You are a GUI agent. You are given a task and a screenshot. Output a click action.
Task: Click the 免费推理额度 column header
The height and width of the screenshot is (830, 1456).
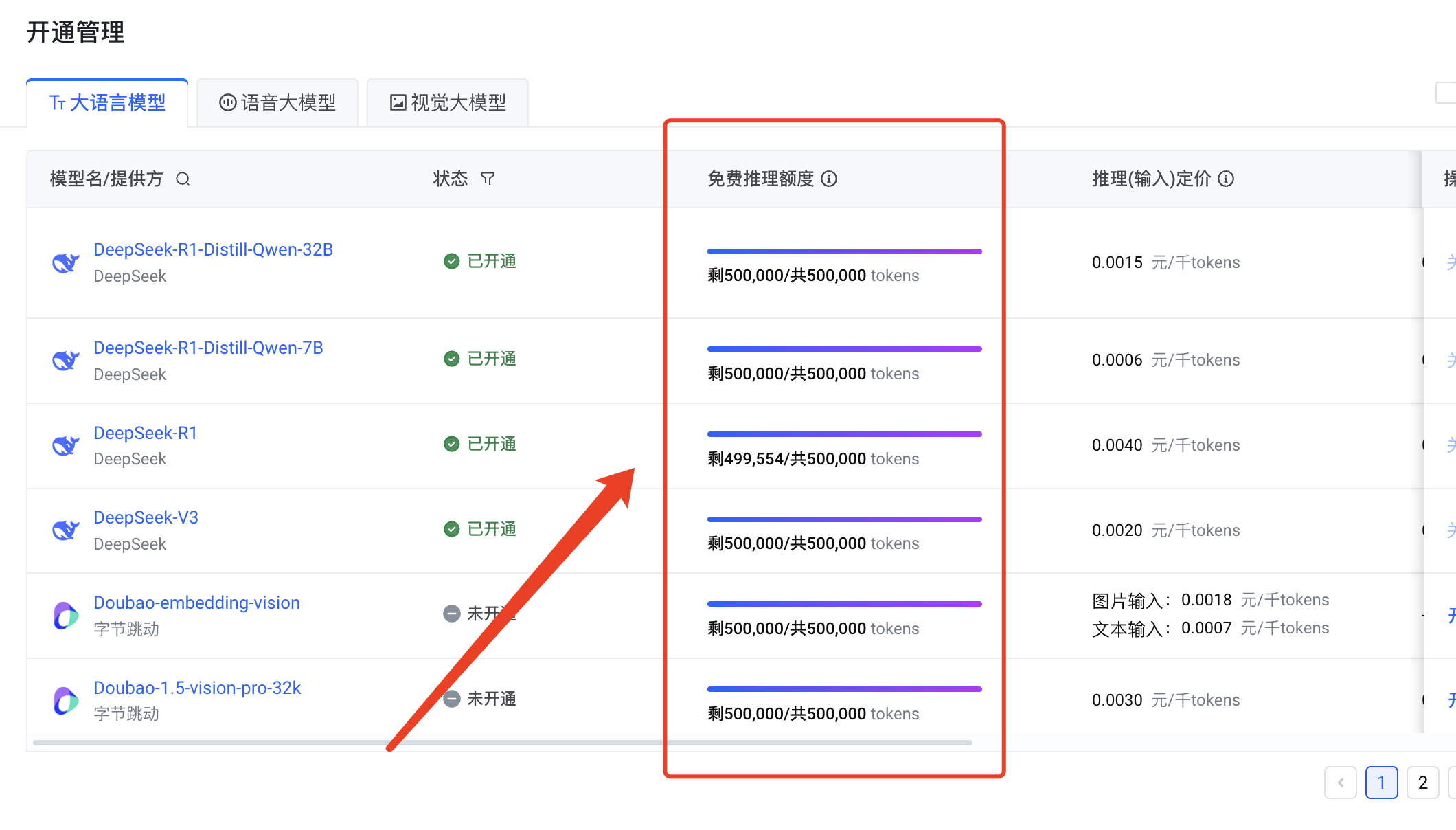pyautogui.click(x=760, y=179)
